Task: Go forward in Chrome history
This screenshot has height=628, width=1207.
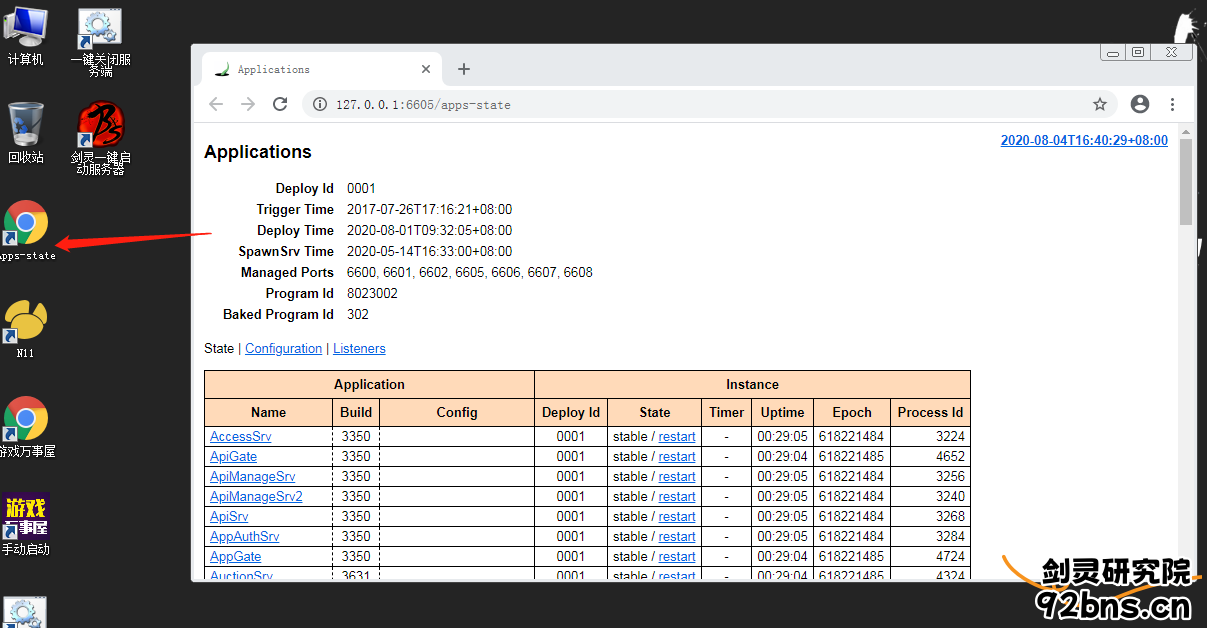Action: pos(248,104)
